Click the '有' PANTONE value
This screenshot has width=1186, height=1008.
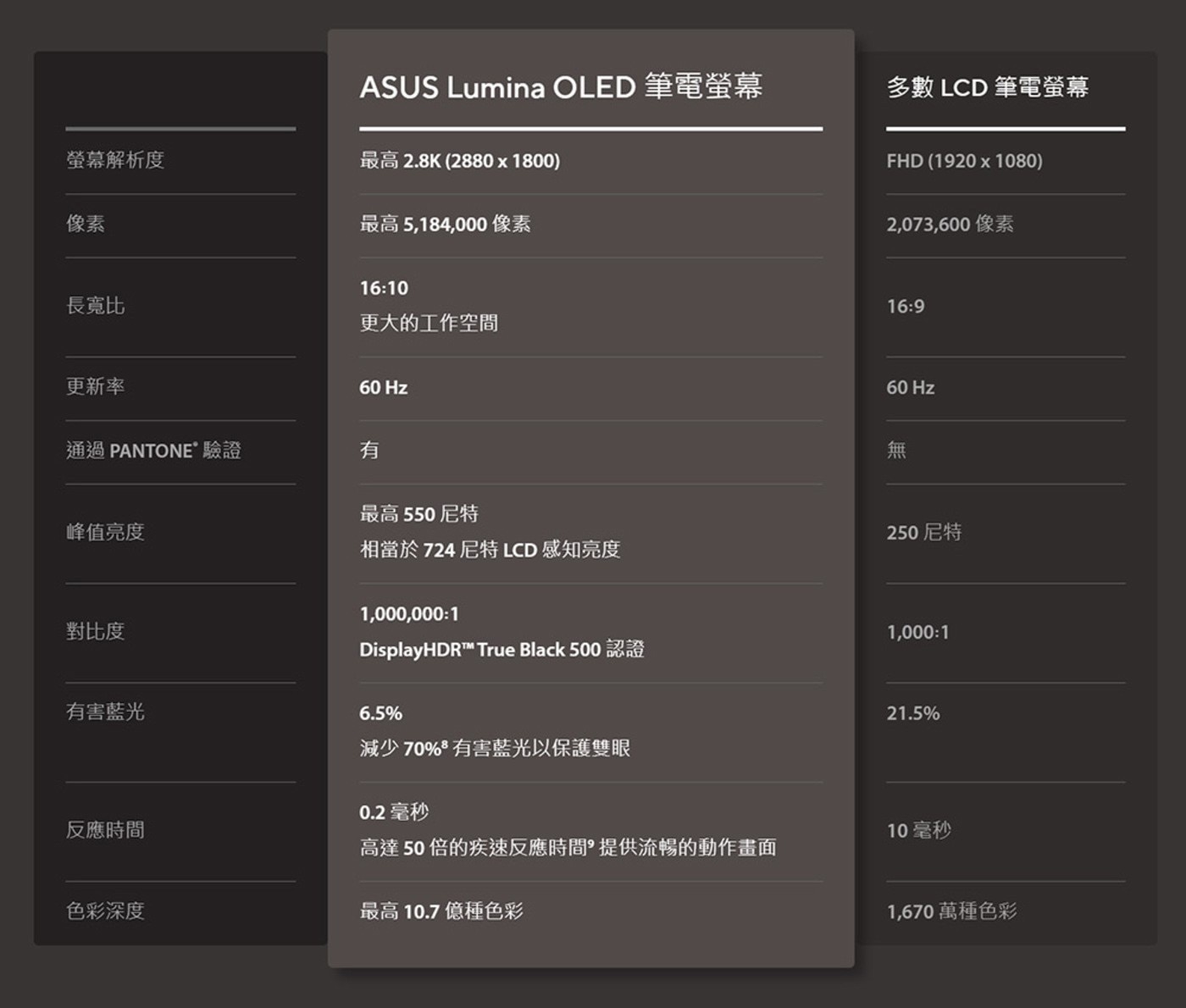pyautogui.click(x=369, y=450)
